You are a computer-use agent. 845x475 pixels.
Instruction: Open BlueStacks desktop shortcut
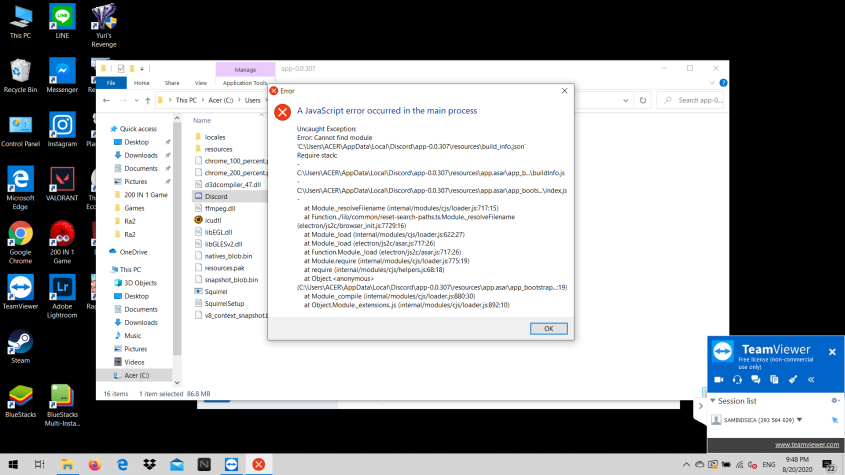(20, 401)
